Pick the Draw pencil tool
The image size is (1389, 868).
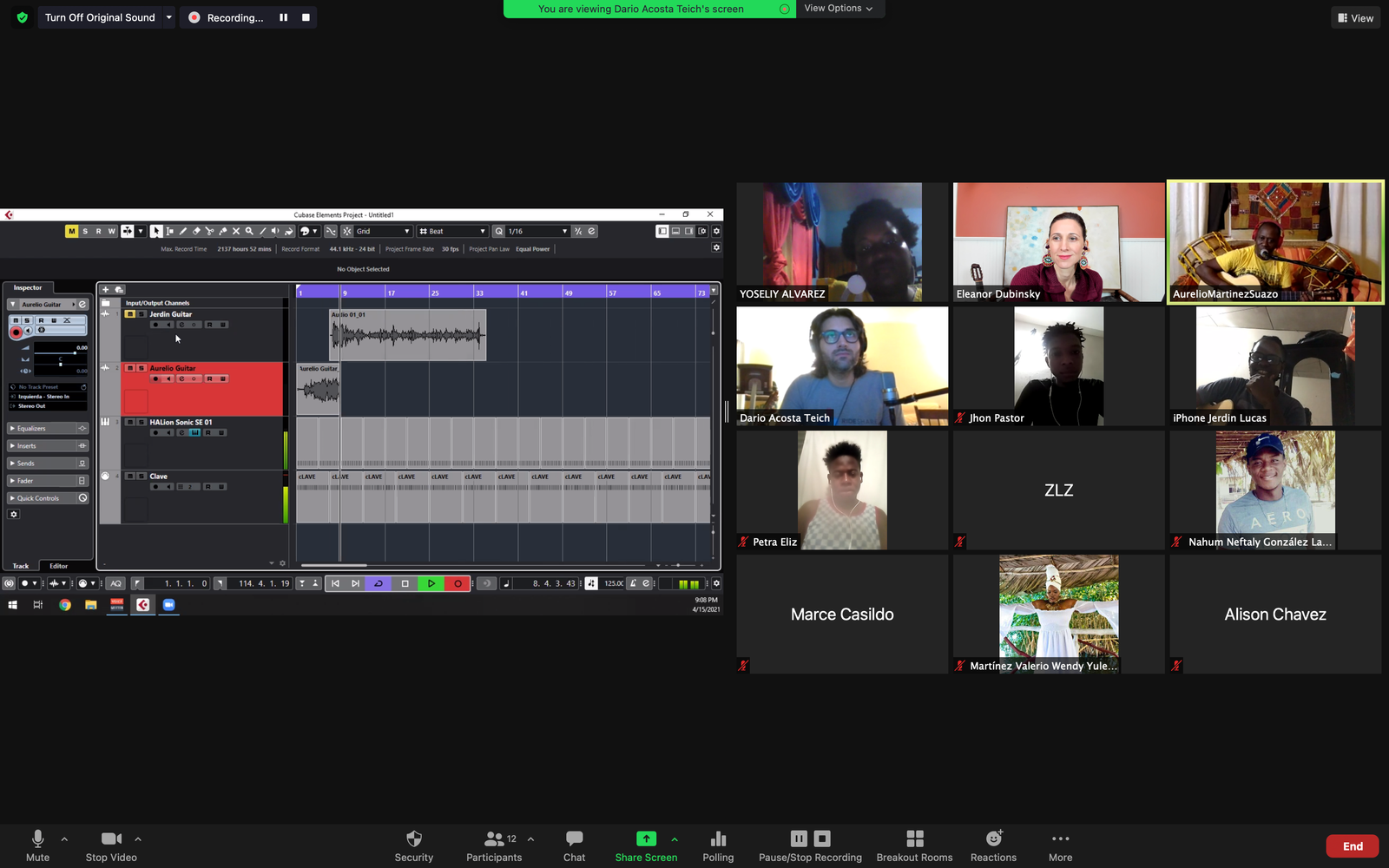[183, 232]
